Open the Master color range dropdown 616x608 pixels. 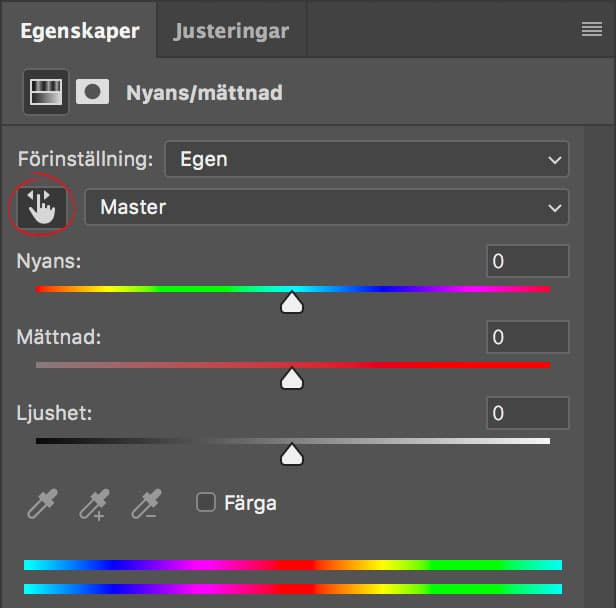326,207
